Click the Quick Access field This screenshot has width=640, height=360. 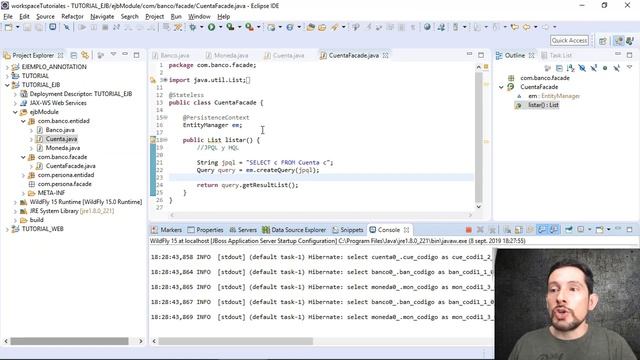[x=569, y=40]
